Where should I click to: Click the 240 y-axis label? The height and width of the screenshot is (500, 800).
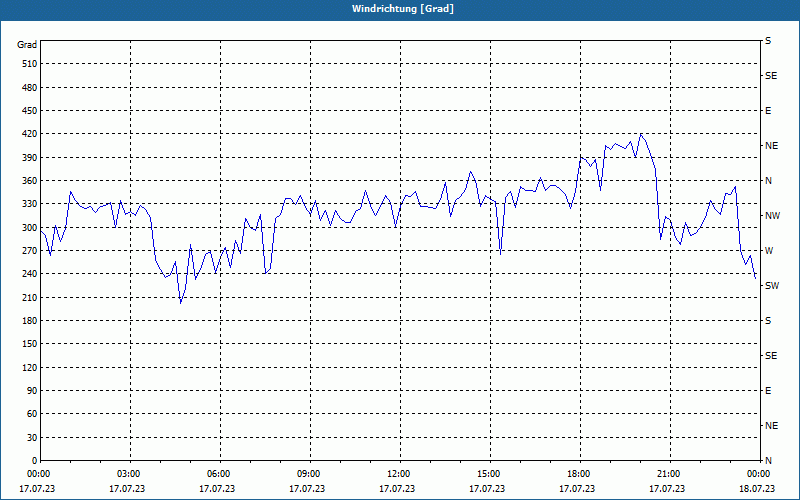(30, 274)
